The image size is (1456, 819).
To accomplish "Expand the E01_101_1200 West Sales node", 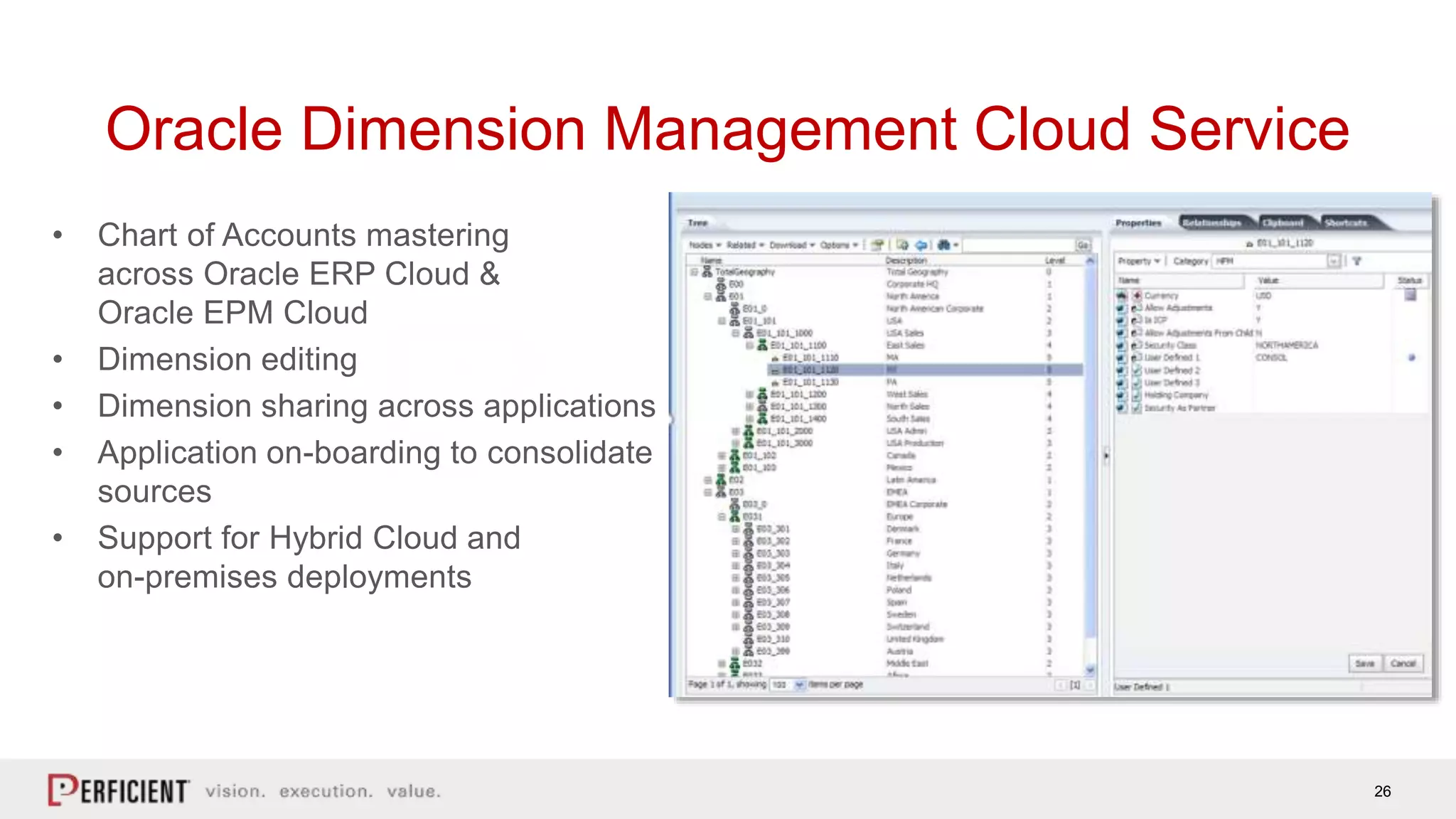I will tap(749, 394).
